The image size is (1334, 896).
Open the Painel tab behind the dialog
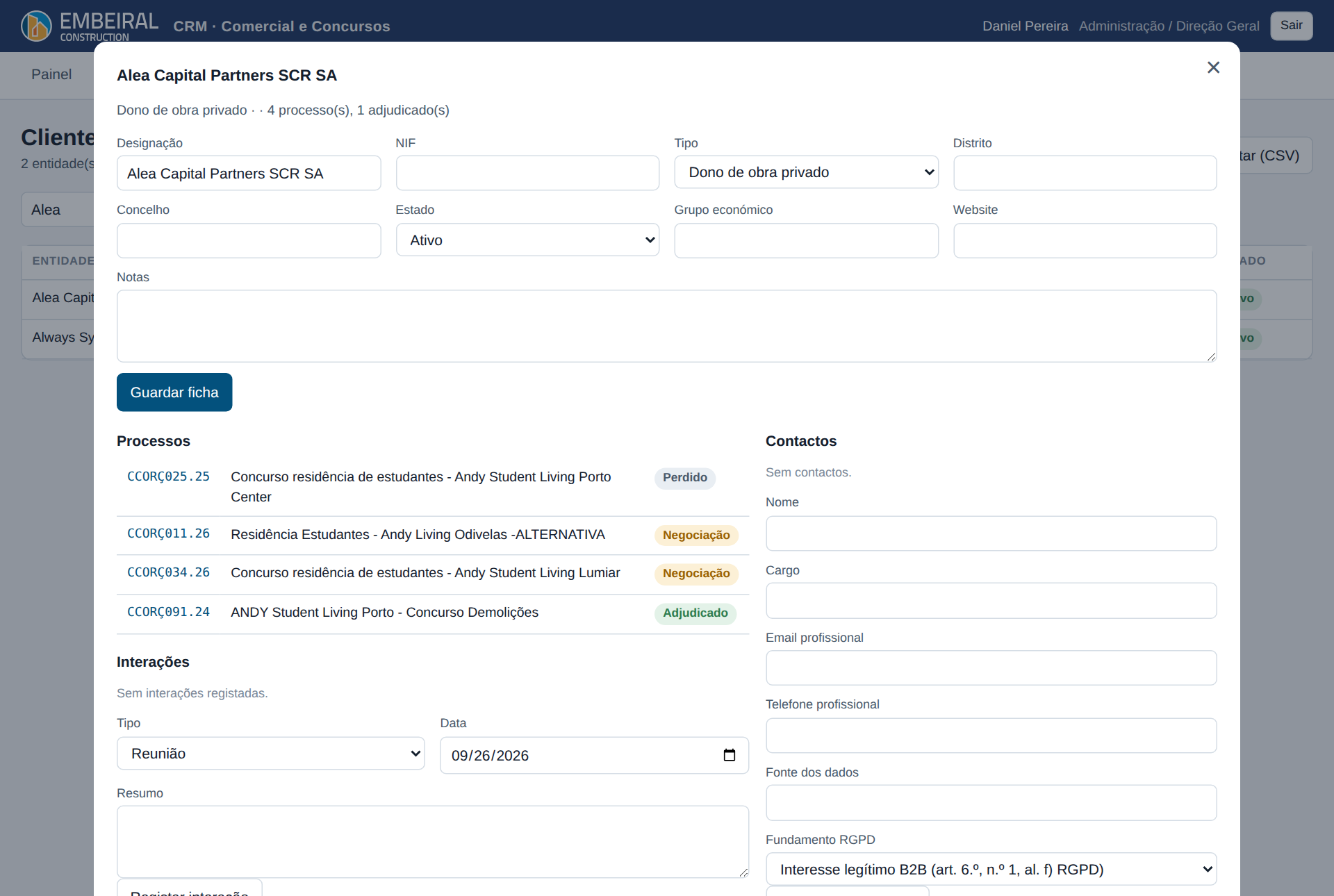(51, 74)
